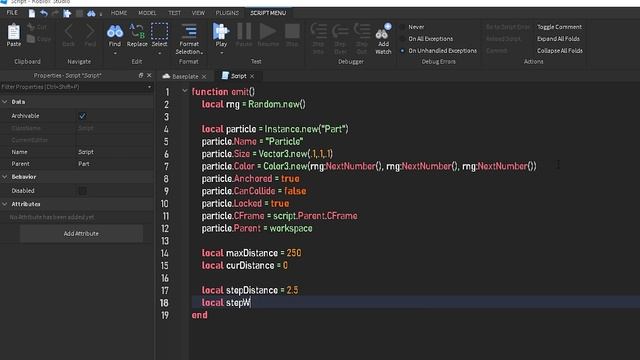Image resolution: width=640 pixels, height=360 pixels.
Task: Collapse the Data properties section
Action: [5, 102]
